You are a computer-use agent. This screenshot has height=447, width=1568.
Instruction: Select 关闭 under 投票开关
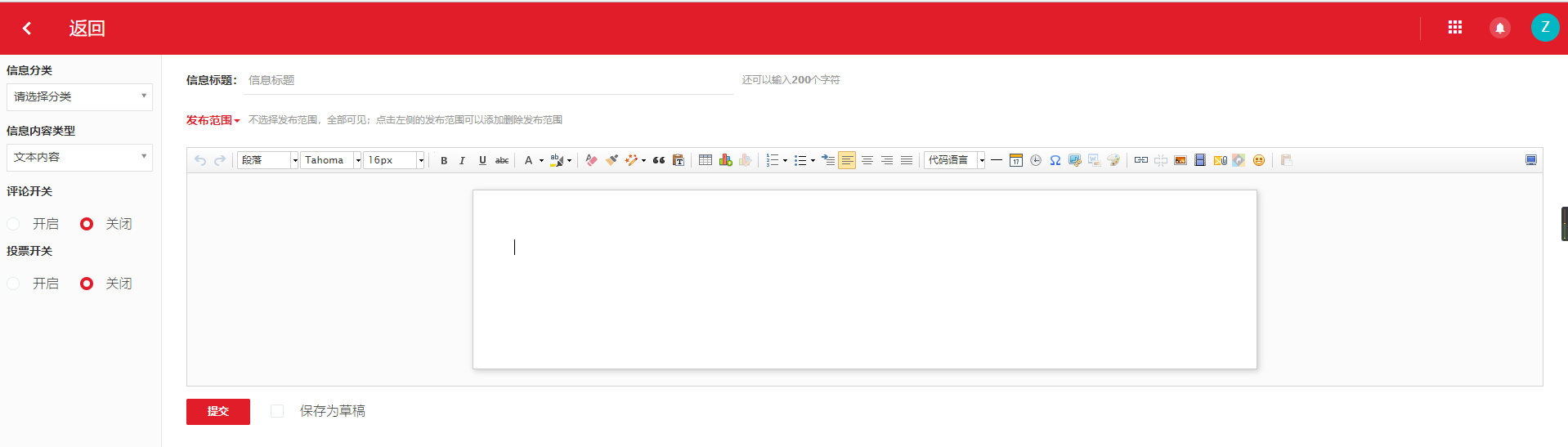click(87, 284)
